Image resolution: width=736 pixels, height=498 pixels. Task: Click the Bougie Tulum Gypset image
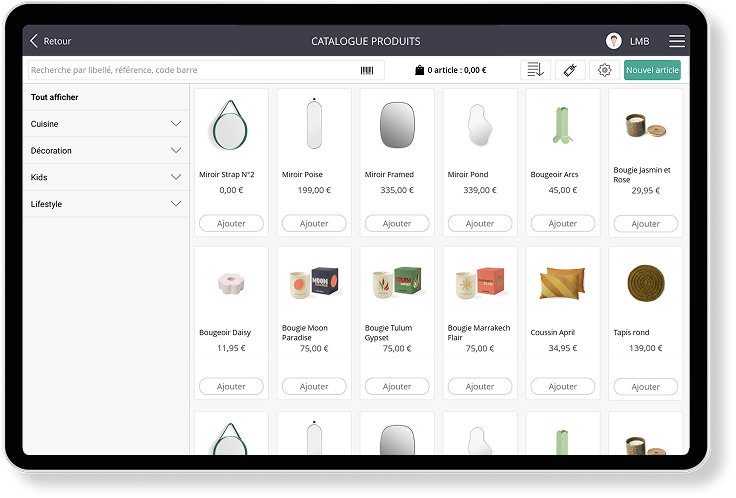(397, 283)
